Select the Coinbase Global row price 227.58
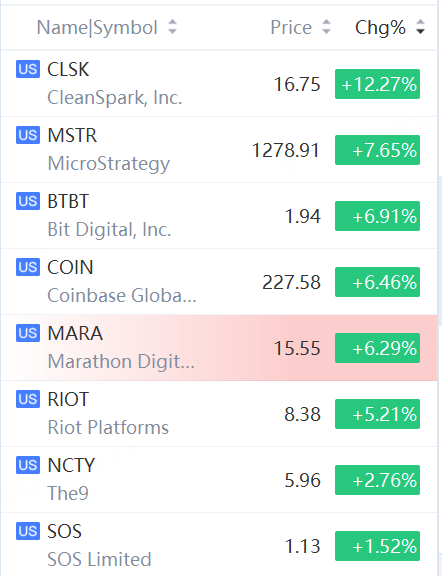The width and height of the screenshot is (442, 576). pos(291,282)
